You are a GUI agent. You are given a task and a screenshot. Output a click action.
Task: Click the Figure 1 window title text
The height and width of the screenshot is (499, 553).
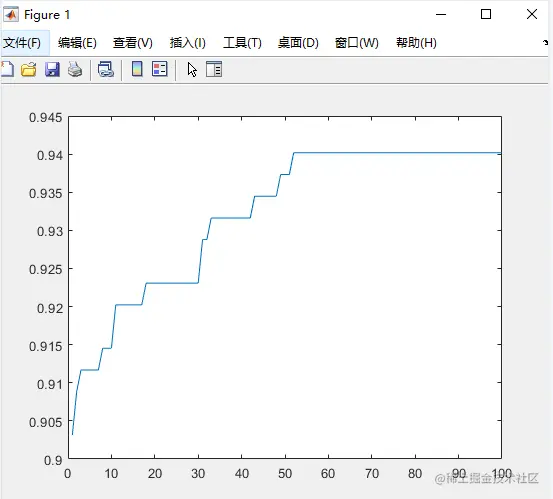(47, 15)
